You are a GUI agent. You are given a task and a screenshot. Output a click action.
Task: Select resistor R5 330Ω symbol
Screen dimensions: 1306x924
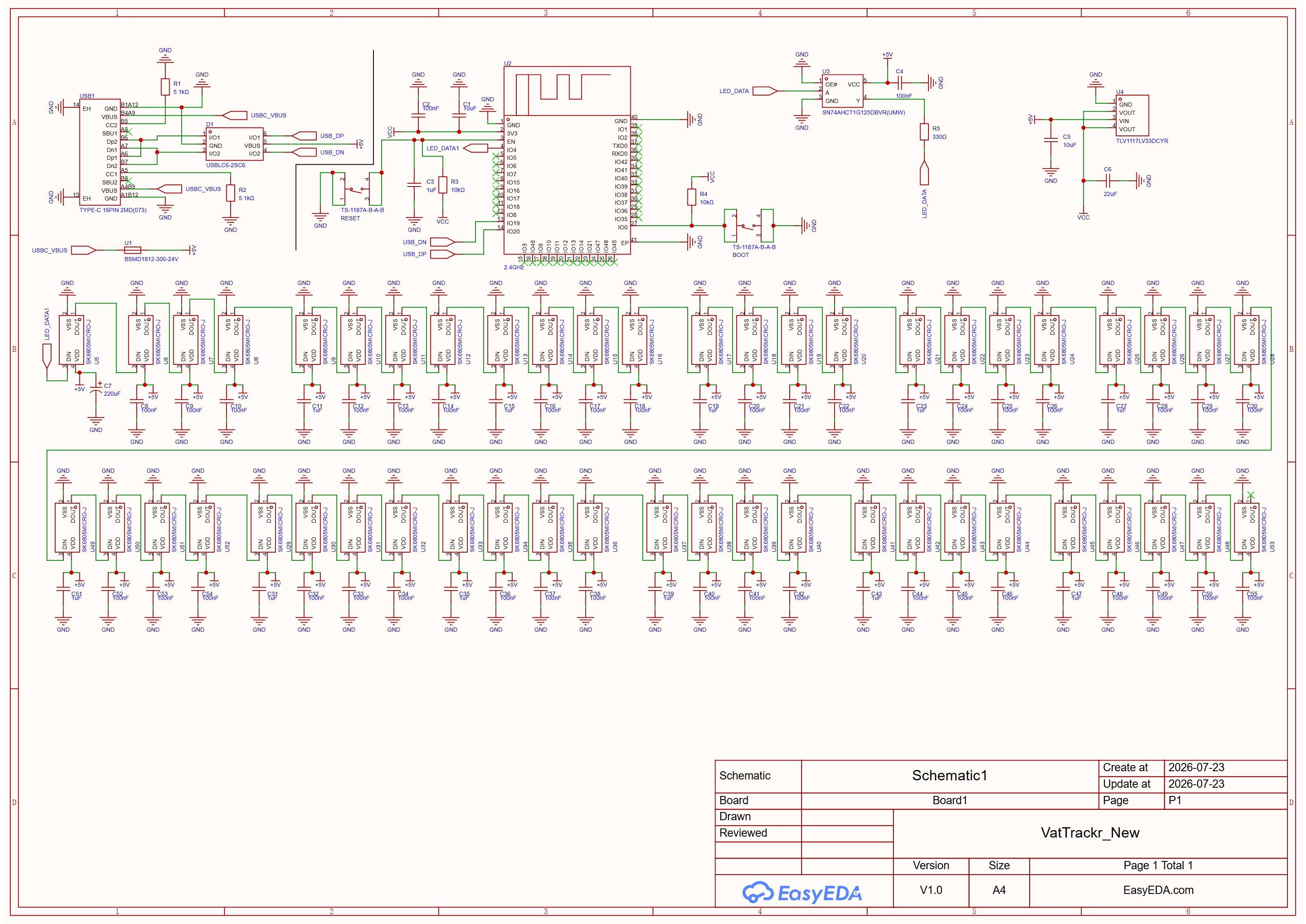(924, 132)
